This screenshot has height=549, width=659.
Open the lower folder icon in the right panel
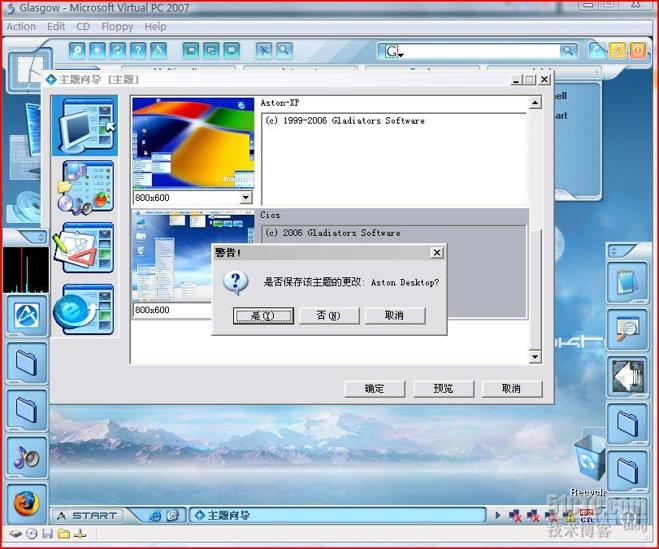click(x=627, y=470)
